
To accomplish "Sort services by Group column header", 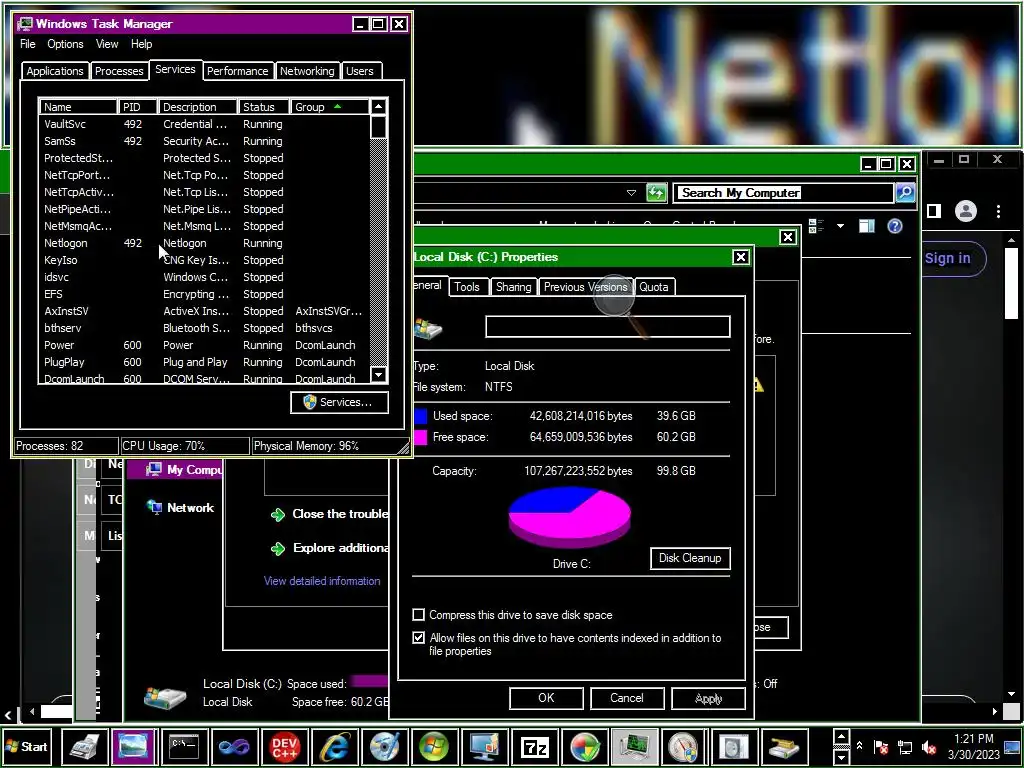I will (329, 106).
